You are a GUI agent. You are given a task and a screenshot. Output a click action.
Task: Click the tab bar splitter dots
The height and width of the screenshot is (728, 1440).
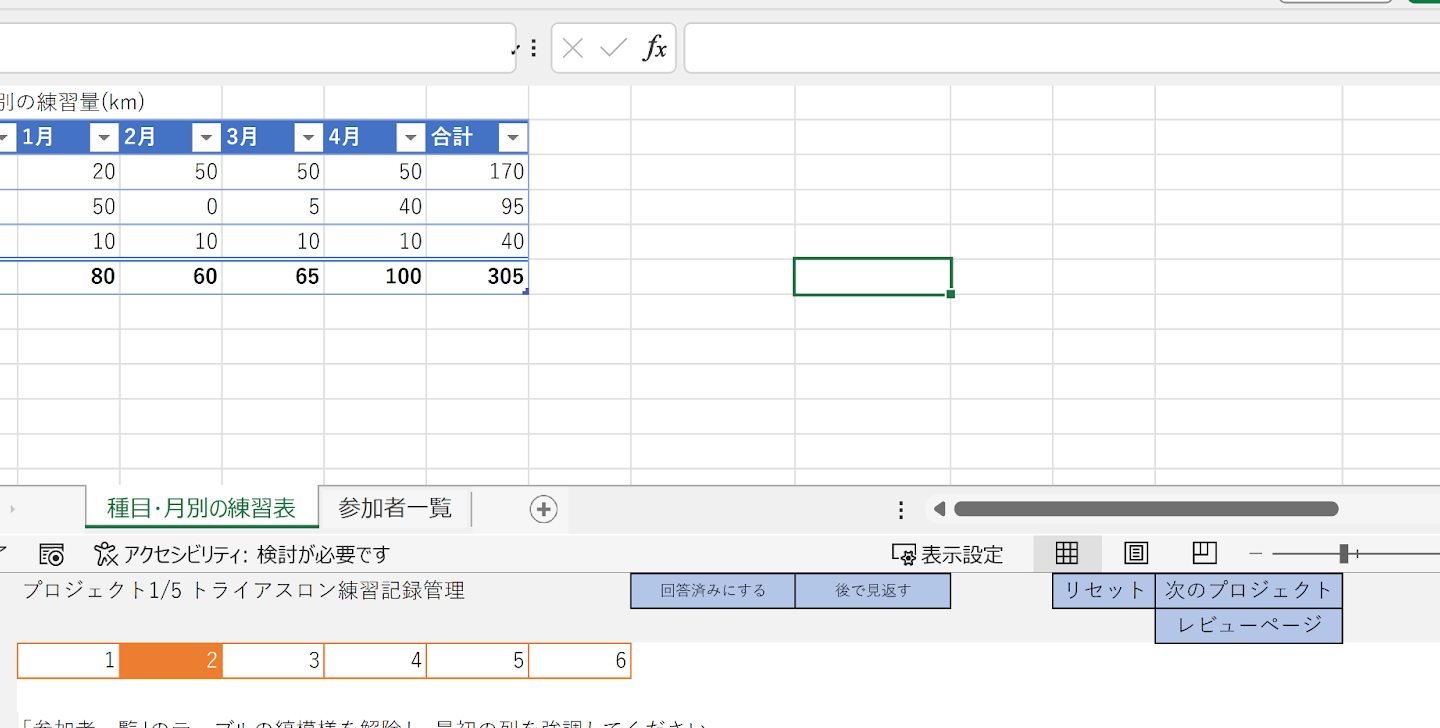pos(901,510)
